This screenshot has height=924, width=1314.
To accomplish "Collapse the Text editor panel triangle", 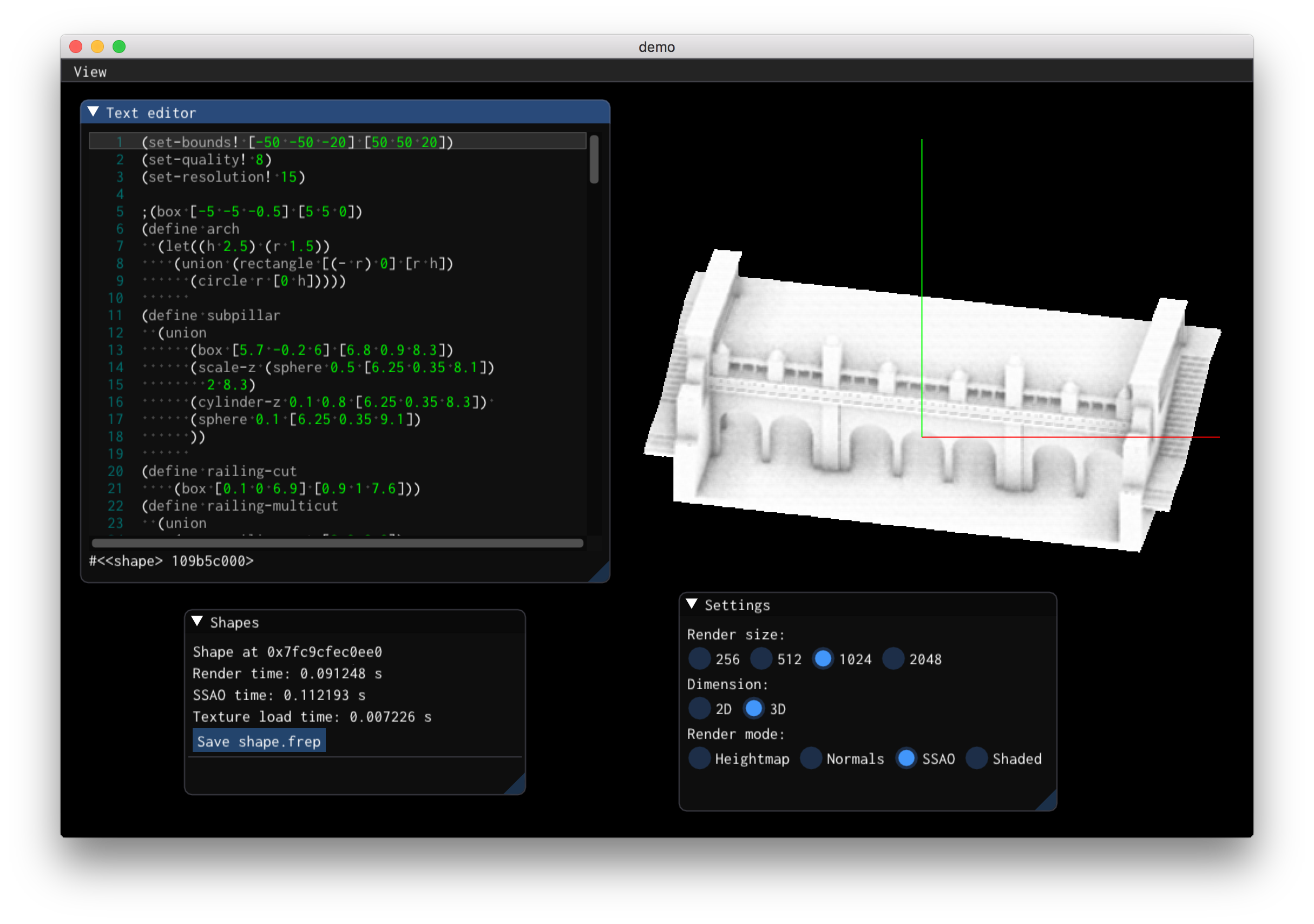I will point(93,111).
